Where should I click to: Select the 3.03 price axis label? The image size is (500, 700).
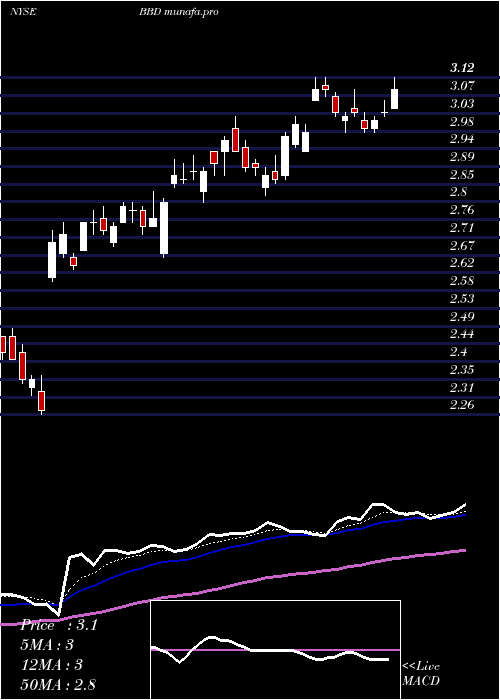pos(462,104)
